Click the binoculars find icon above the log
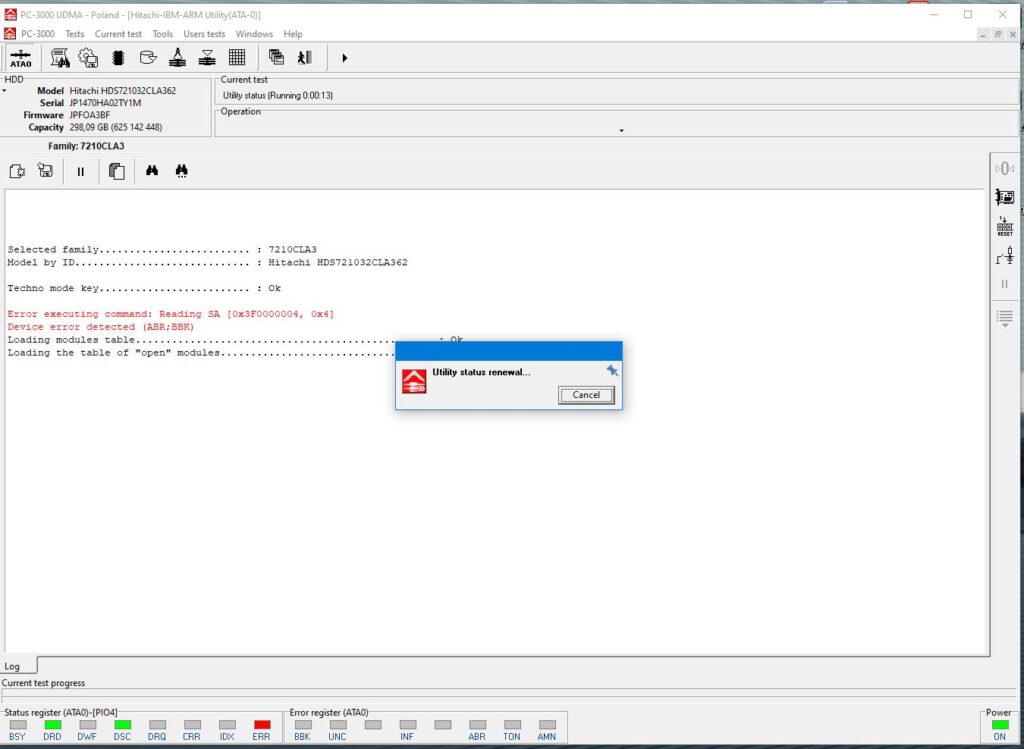Screen dimensions: 1024x749 pyautogui.click(x=152, y=171)
